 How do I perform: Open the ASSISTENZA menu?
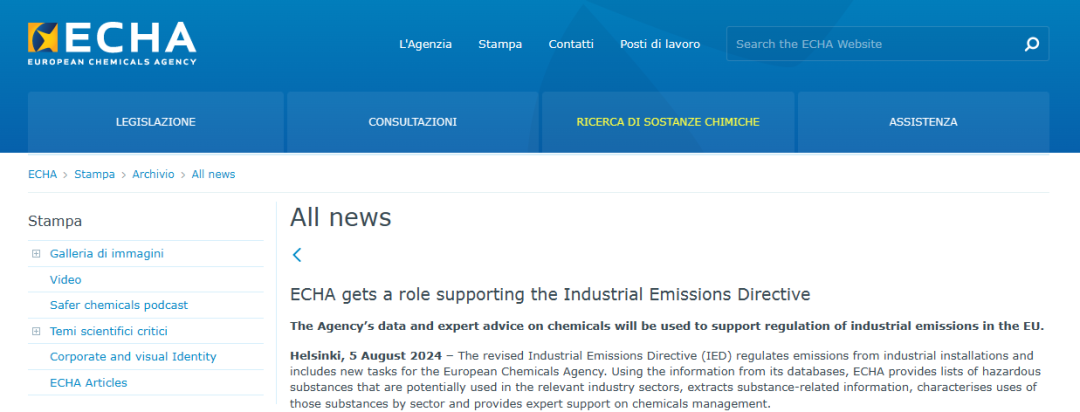(x=922, y=122)
